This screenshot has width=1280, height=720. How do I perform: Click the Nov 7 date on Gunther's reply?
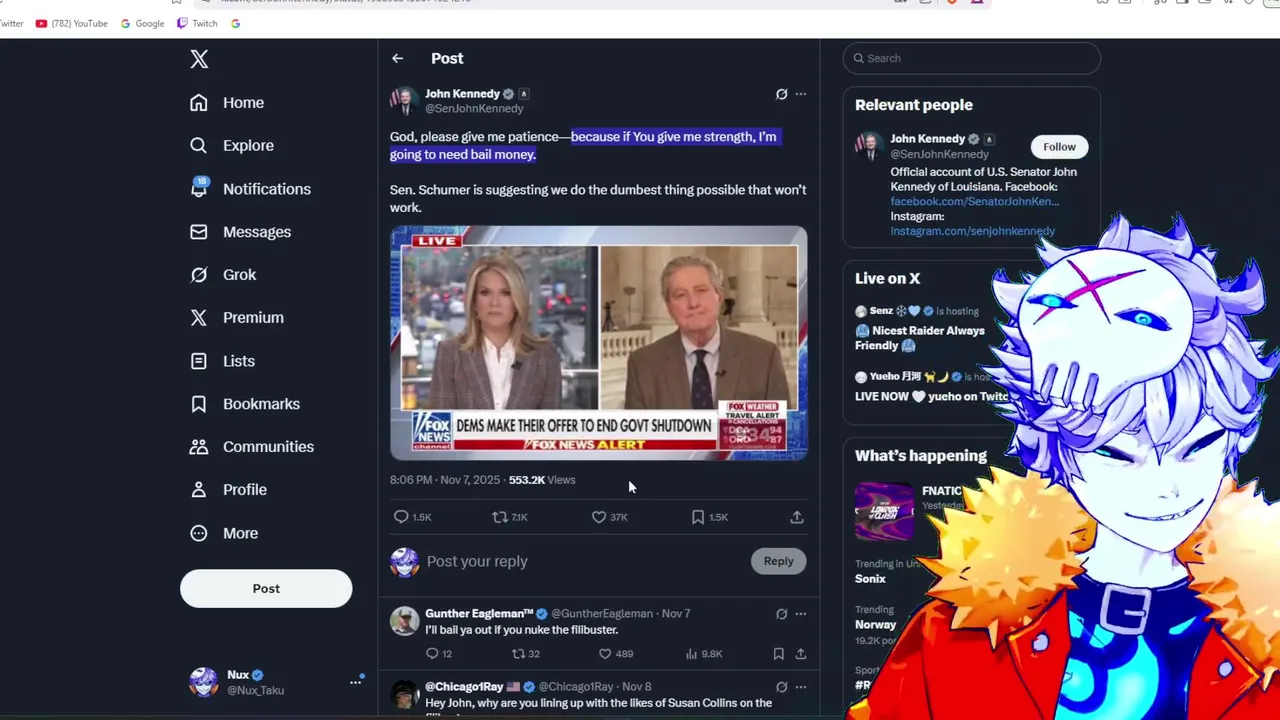[x=676, y=613]
